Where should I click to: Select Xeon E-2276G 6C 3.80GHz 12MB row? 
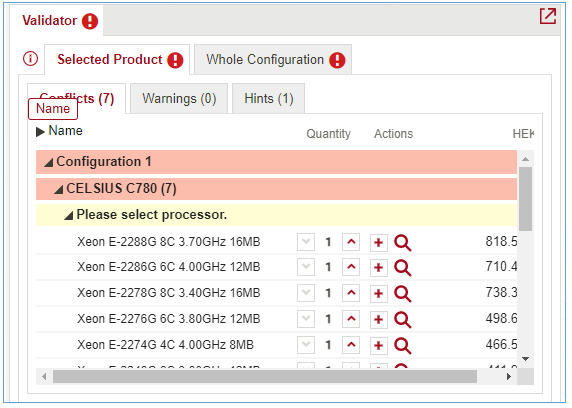click(x=276, y=319)
